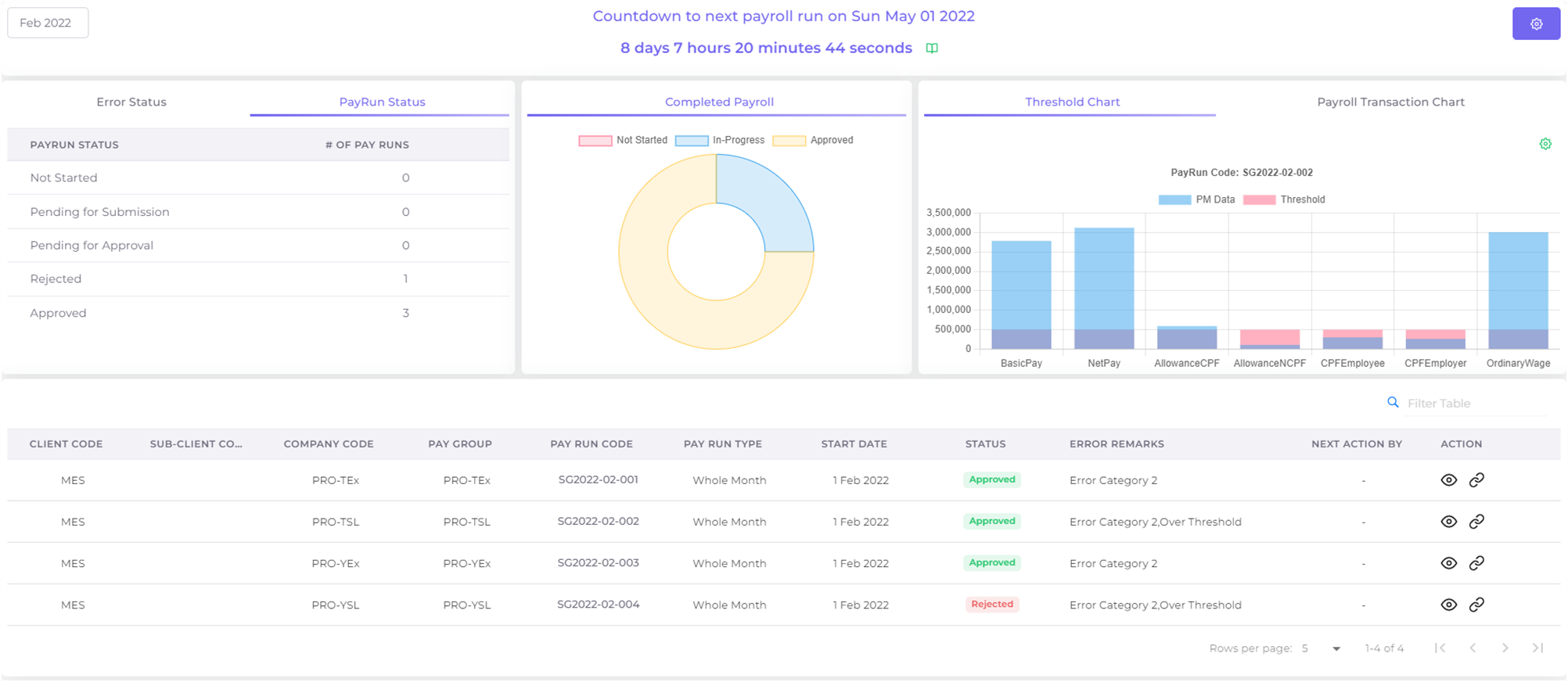
Task: Click the 1-4 of 4 pagination text
Action: tap(1384, 648)
